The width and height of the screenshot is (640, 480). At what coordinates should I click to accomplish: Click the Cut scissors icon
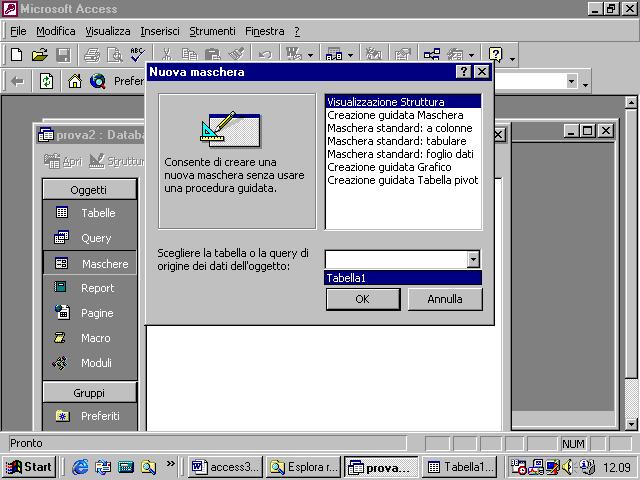(167, 55)
